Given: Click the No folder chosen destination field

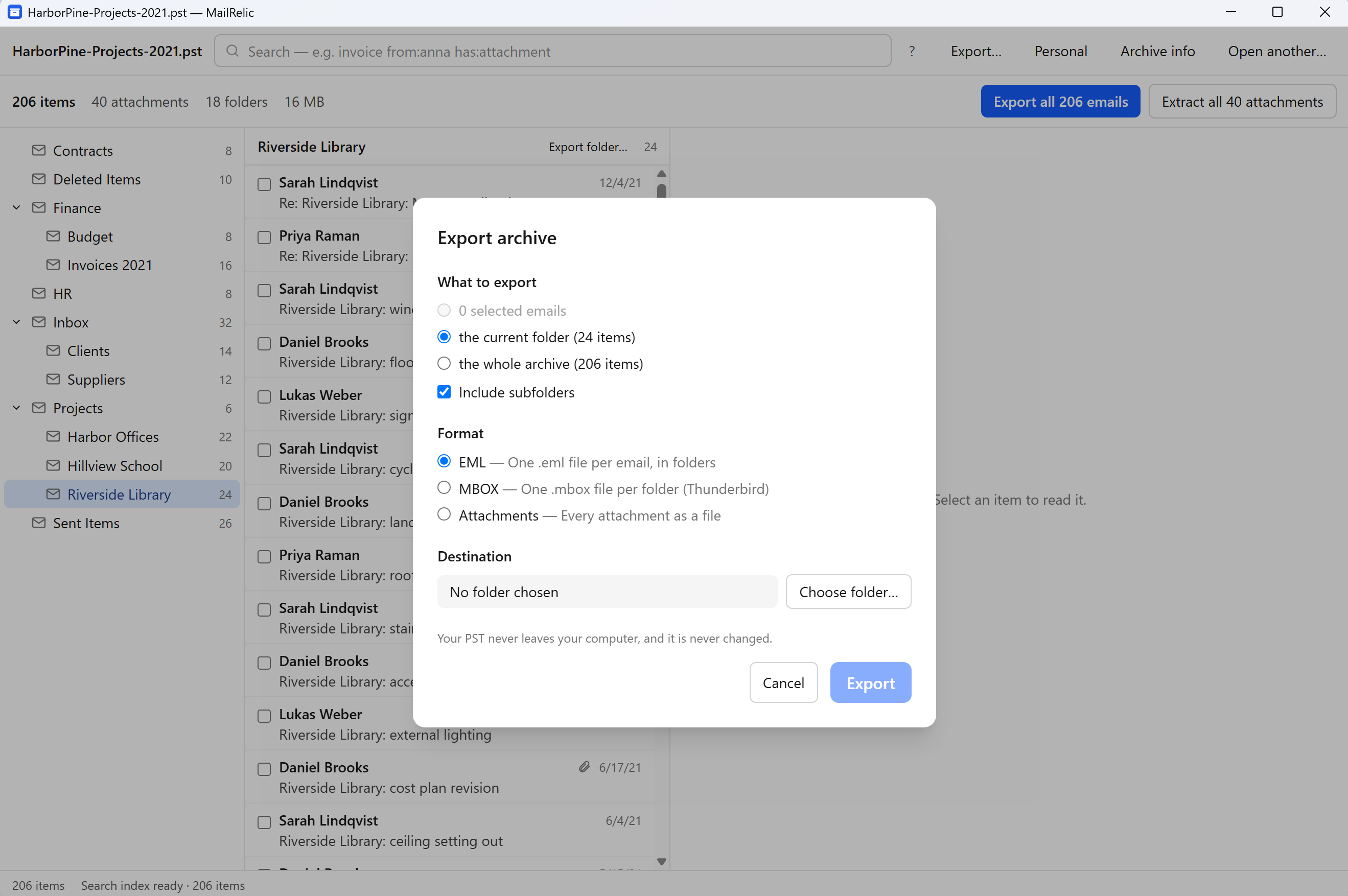Looking at the screenshot, I should tap(607, 592).
